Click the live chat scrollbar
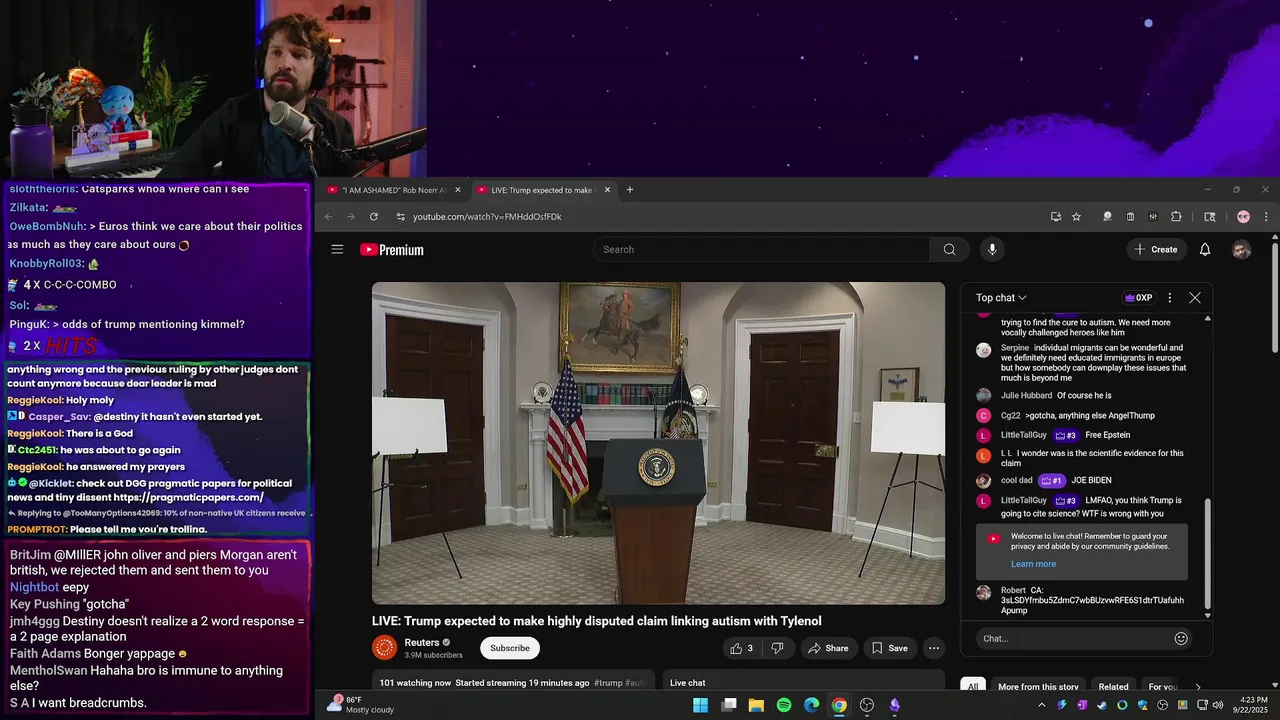Screen dimensions: 1280x720 [x=1207, y=553]
